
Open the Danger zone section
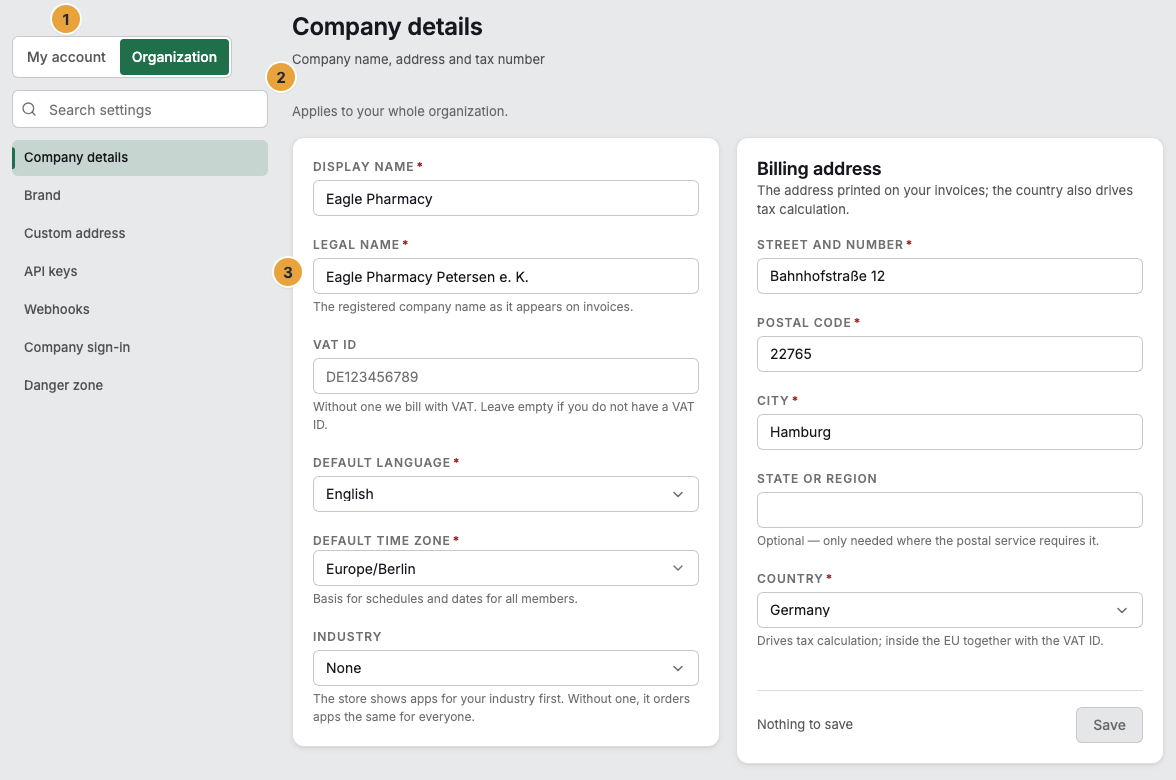(x=140, y=386)
